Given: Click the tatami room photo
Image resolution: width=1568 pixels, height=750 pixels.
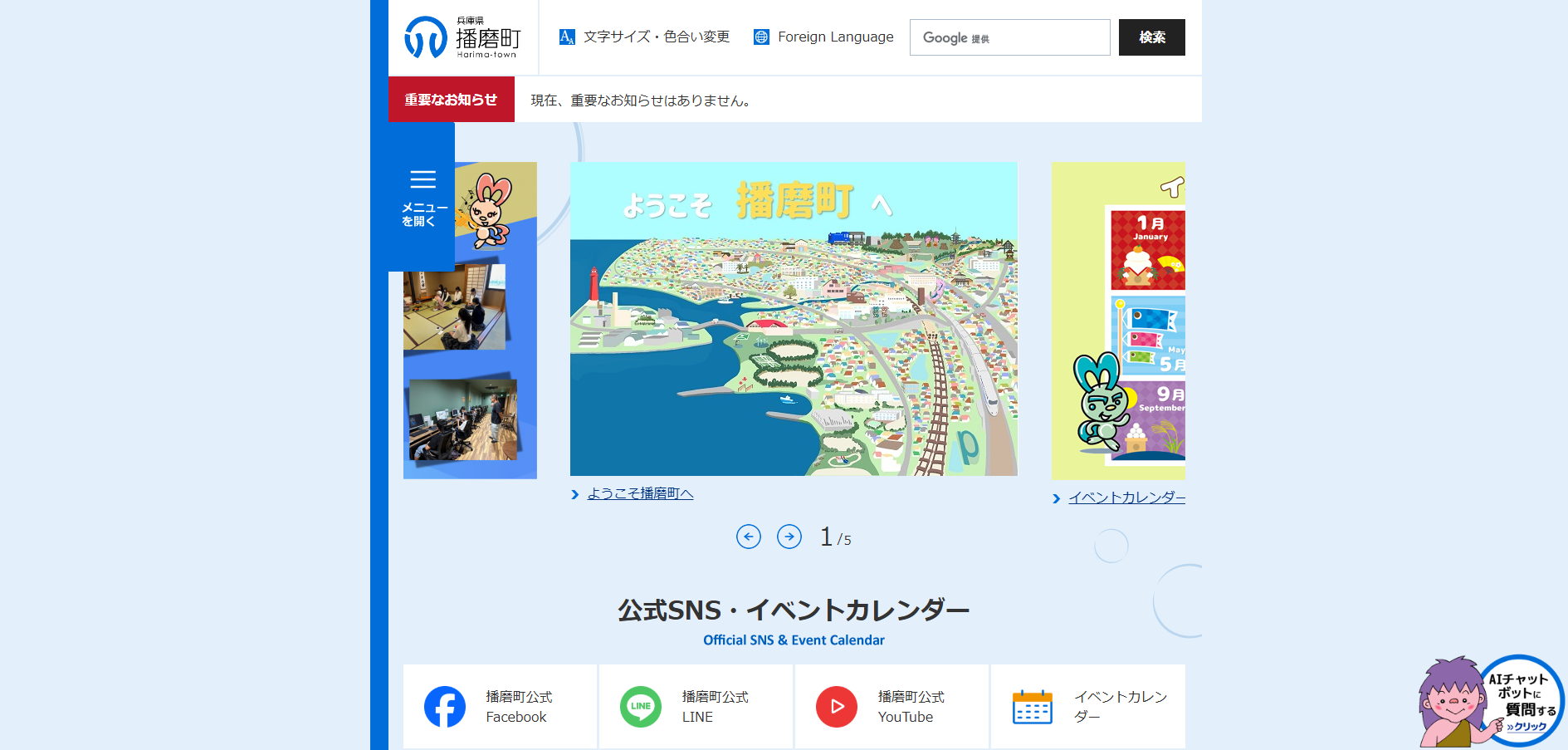Looking at the screenshot, I should pos(454,307).
